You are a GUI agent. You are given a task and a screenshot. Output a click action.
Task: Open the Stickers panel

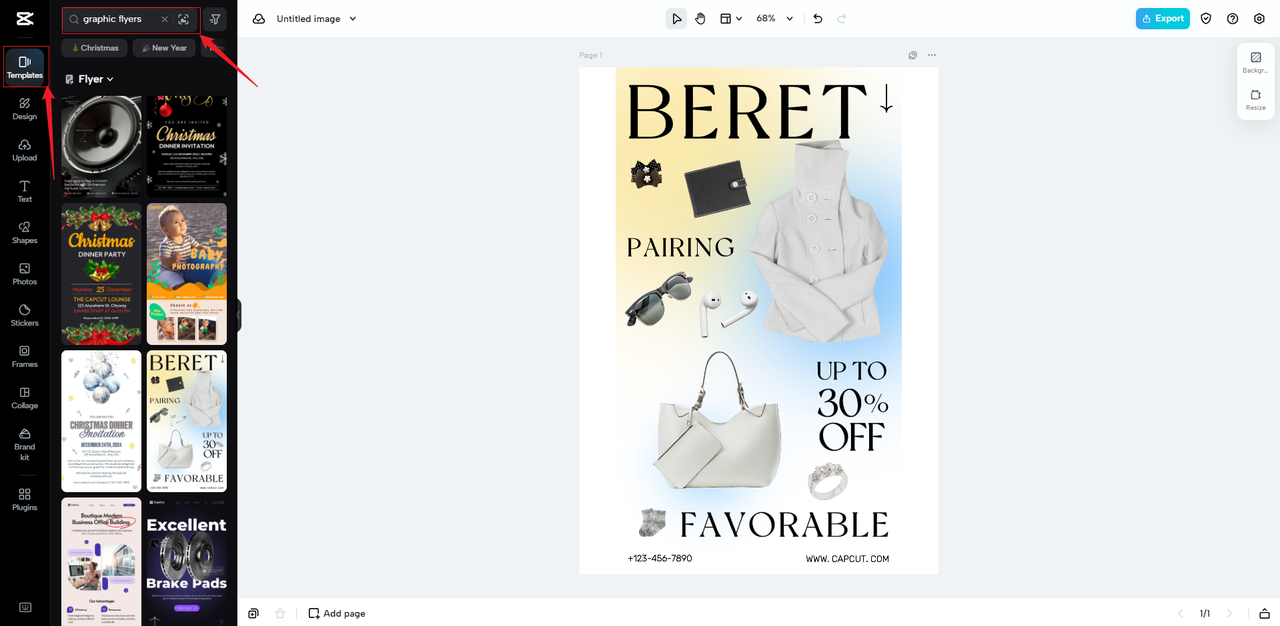click(x=25, y=315)
